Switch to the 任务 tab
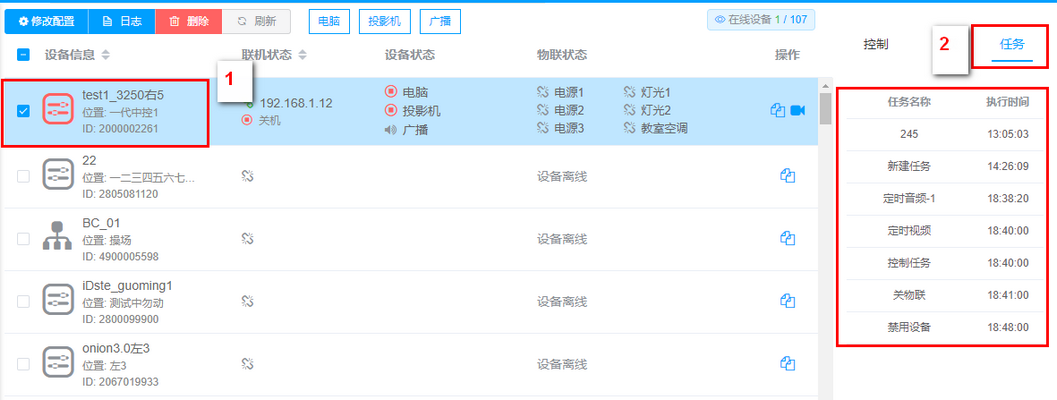Viewport: 1057px width, 400px height. point(1013,44)
